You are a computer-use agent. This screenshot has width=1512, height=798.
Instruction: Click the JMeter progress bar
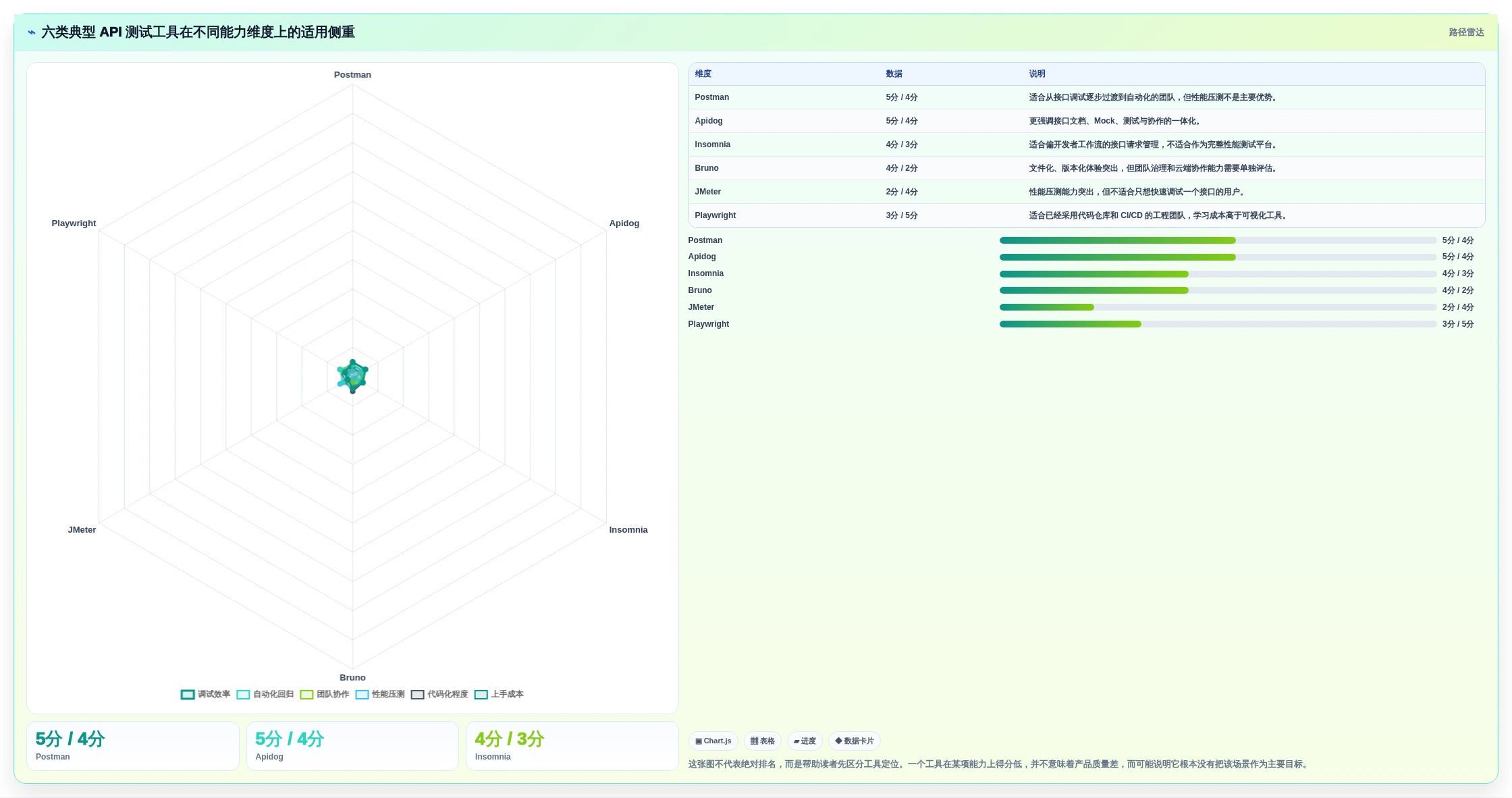pyautogui.click(x=1218, y=307)
